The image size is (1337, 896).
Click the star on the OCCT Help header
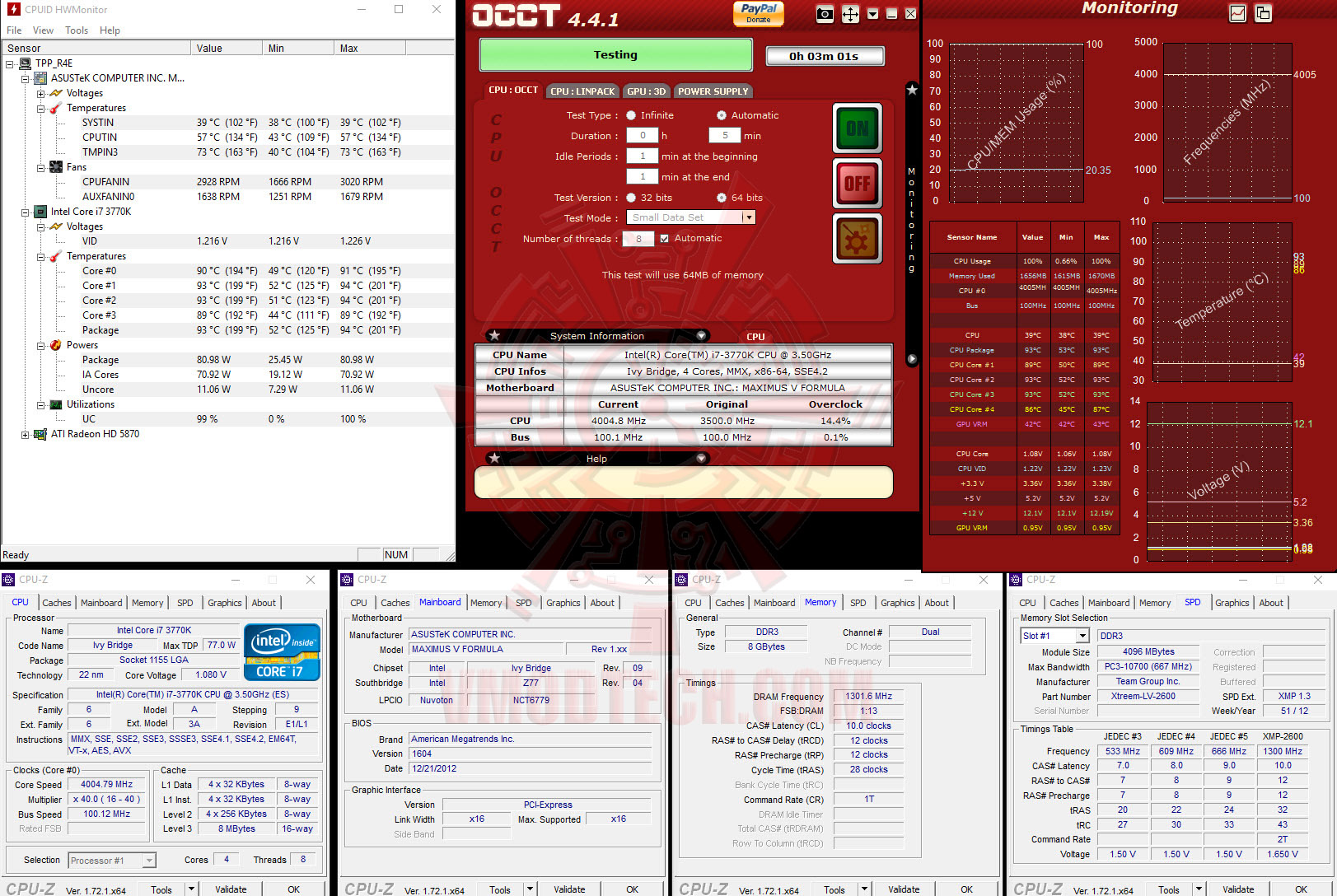coord(494,458)
